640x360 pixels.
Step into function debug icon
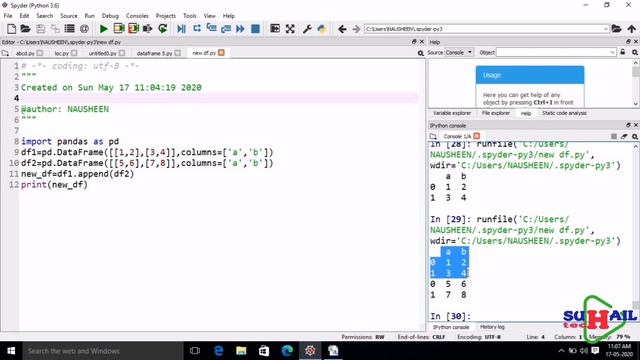(211, 29)
